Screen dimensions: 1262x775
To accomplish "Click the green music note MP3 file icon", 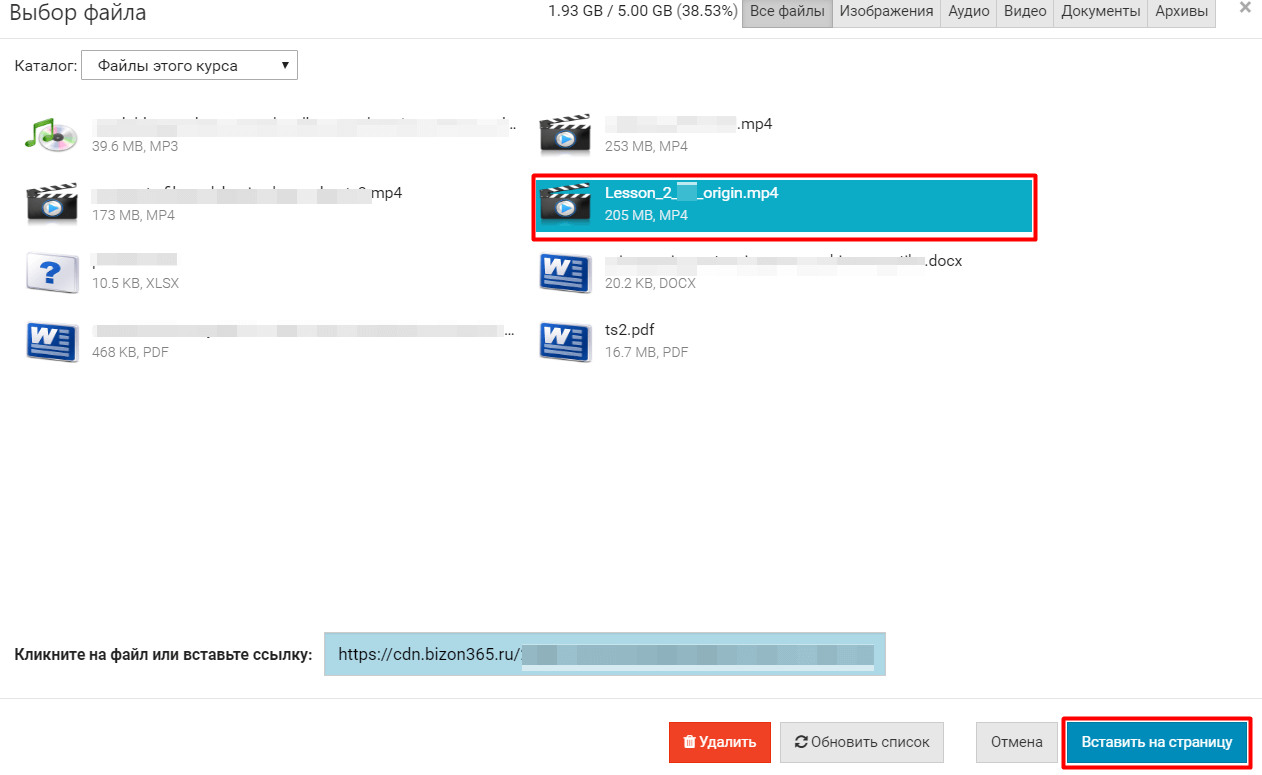I will click(51, 135).
